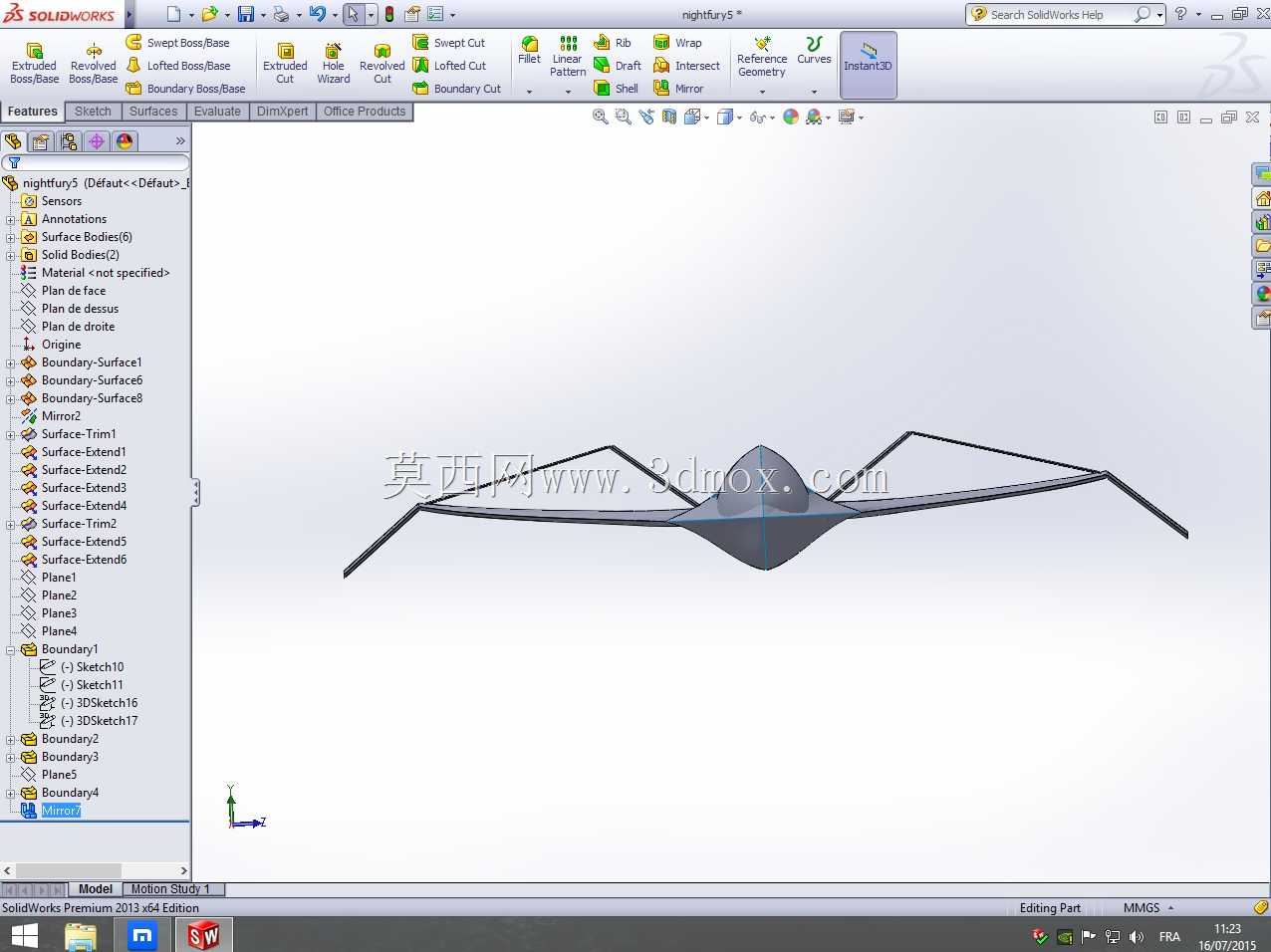This screenshot has height=952, width=1271.
Task: Open the units MMGS dropdown
Action: click(x=1148, y=908)
